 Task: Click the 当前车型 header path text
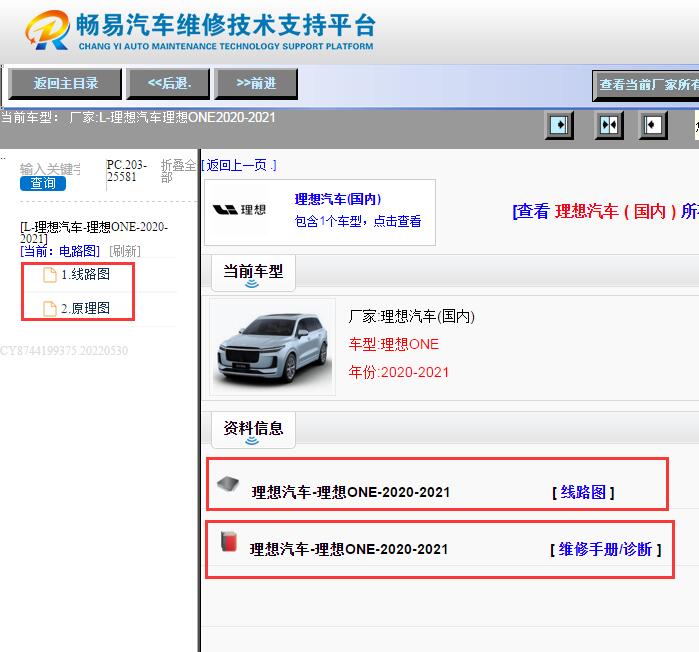(138, 118)
